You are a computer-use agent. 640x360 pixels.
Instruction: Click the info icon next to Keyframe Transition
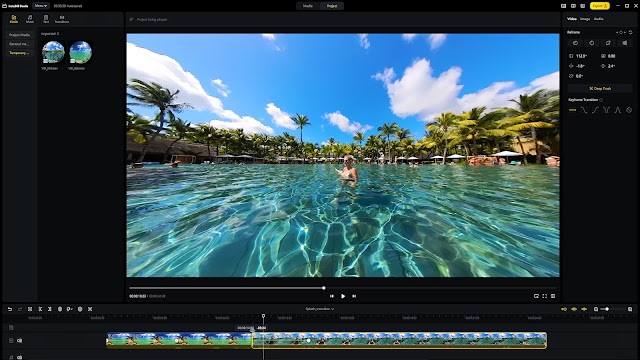[x=601, y=100]
